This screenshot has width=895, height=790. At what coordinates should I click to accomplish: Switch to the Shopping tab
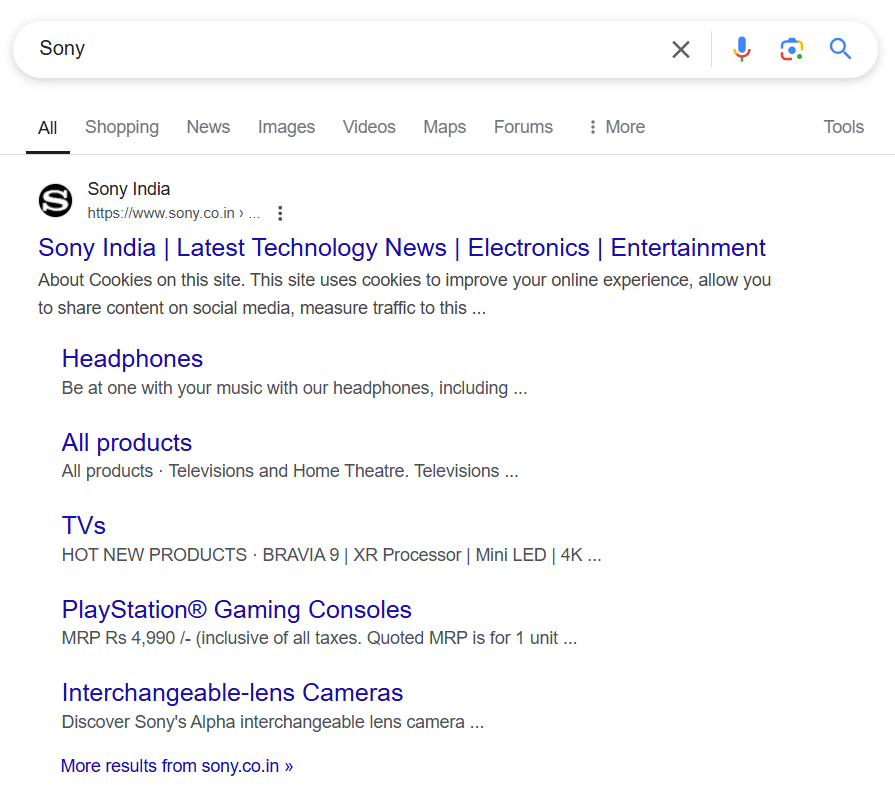pos(122,127)
